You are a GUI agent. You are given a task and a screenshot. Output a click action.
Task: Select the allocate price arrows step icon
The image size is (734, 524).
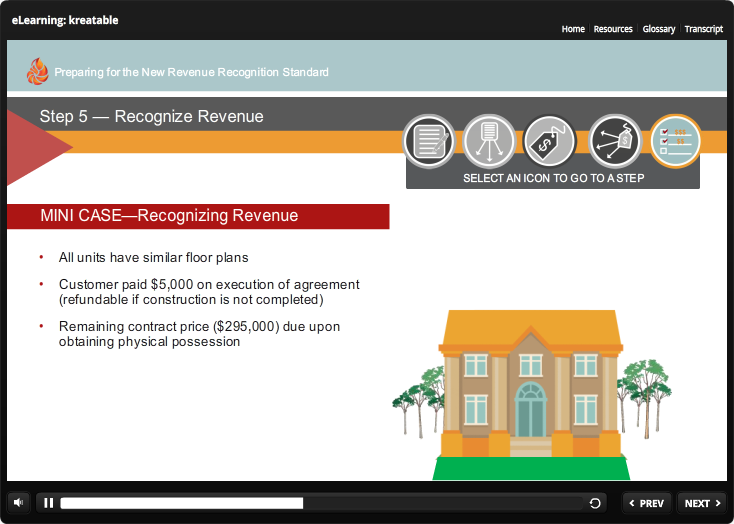pos(614,141)
